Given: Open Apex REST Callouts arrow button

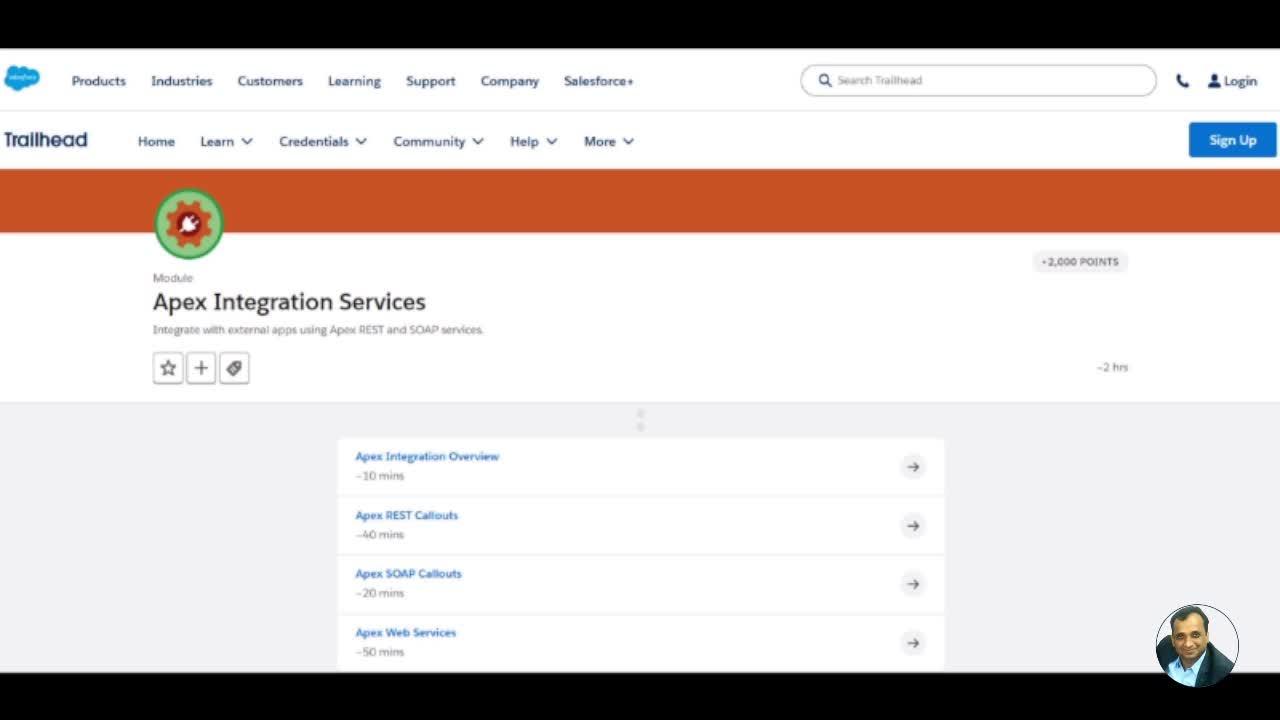Looking at the screenshot, I should coord(913,525).
